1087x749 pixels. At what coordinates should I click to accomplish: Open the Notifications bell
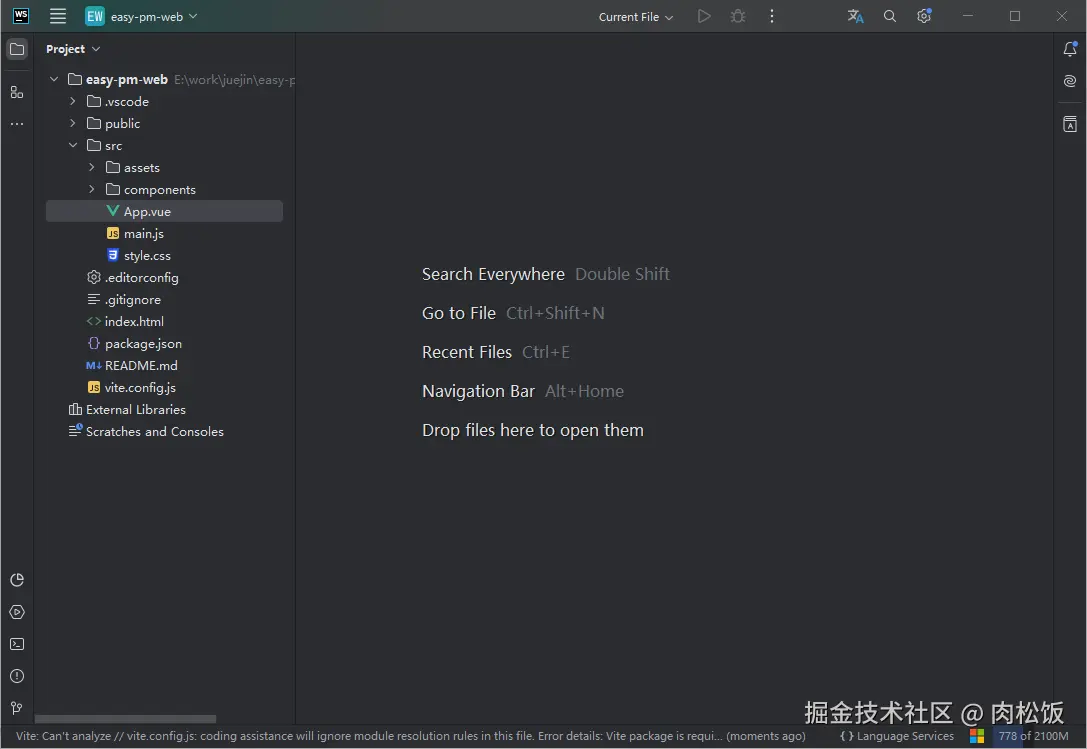[x=1070, y=49]
